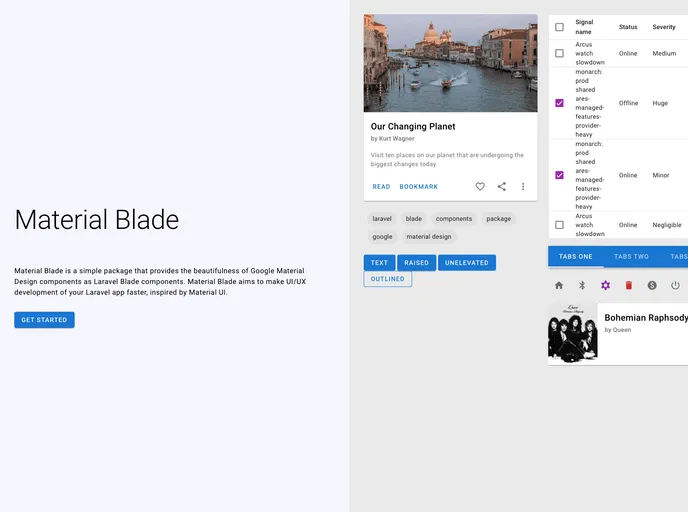Check the Arcus watch slowdown Medium row
This screenshot has width=688, height=512.
pos(559,53)
